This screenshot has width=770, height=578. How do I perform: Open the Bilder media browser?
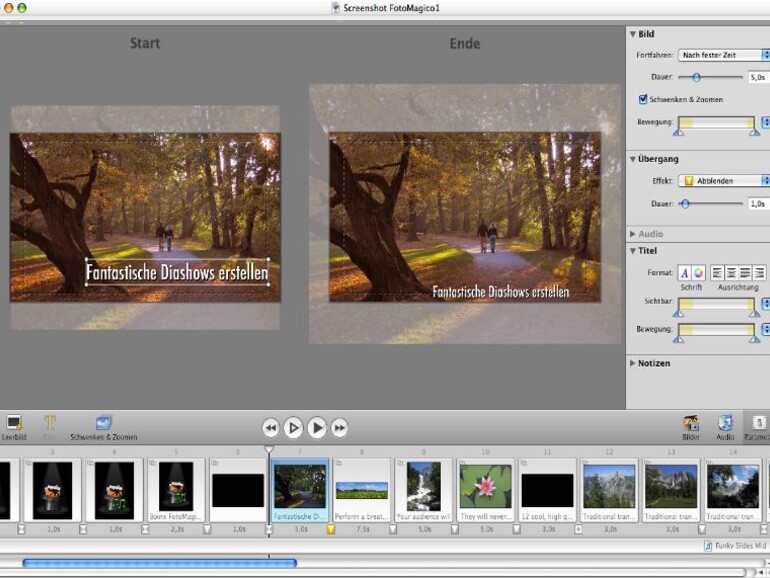691,424
